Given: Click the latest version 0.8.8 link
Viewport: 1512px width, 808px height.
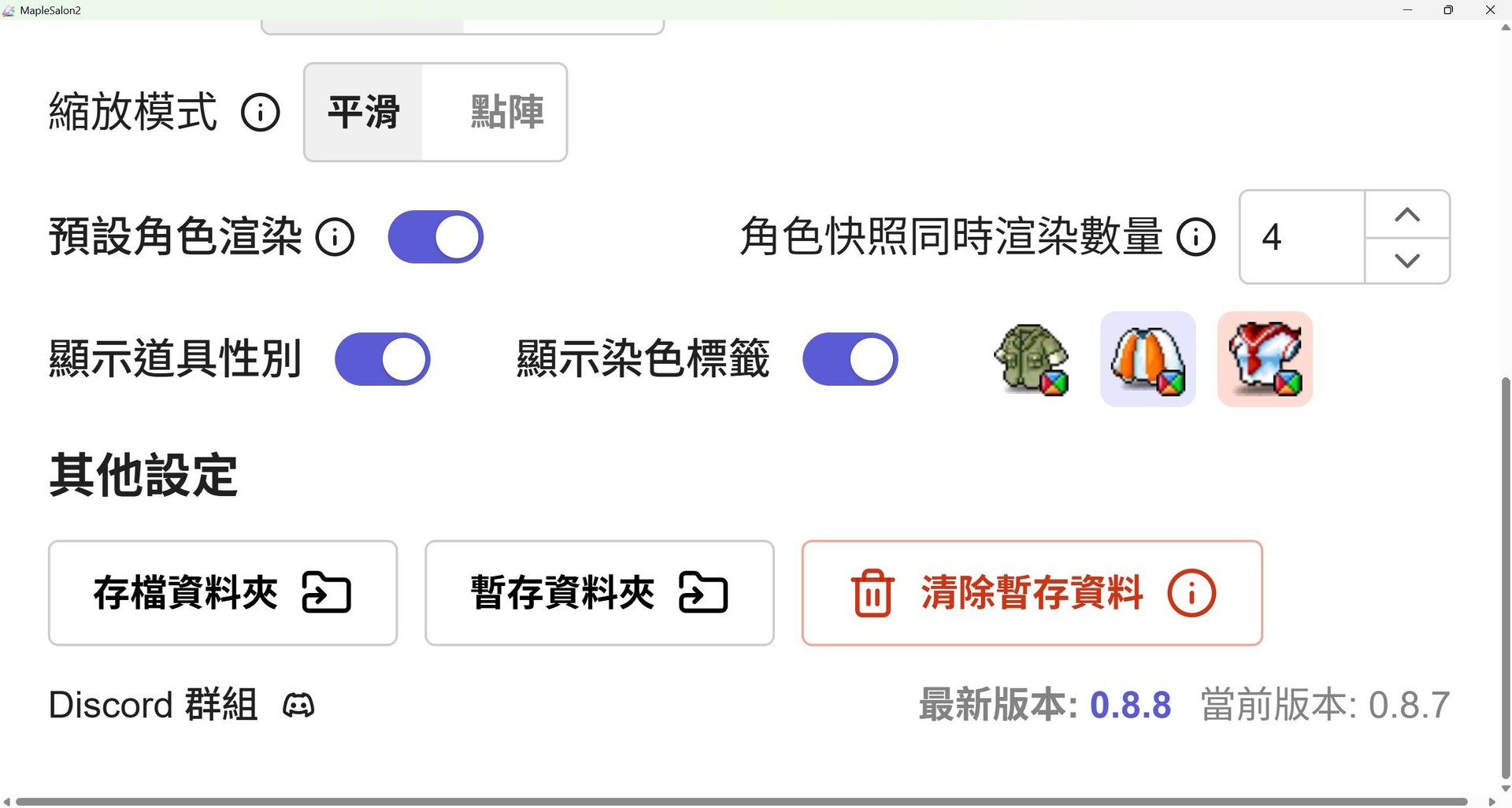Looking at the screenshot, I should (1130, 705).
